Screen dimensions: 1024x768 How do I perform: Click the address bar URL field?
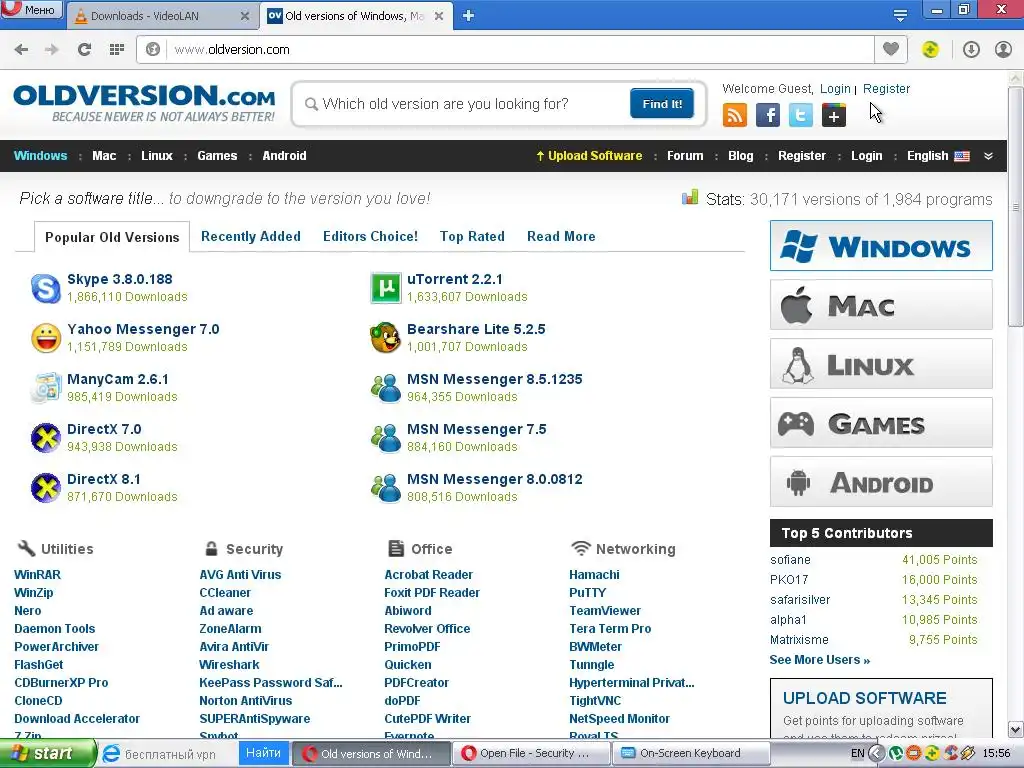click(x=519, y=50)
